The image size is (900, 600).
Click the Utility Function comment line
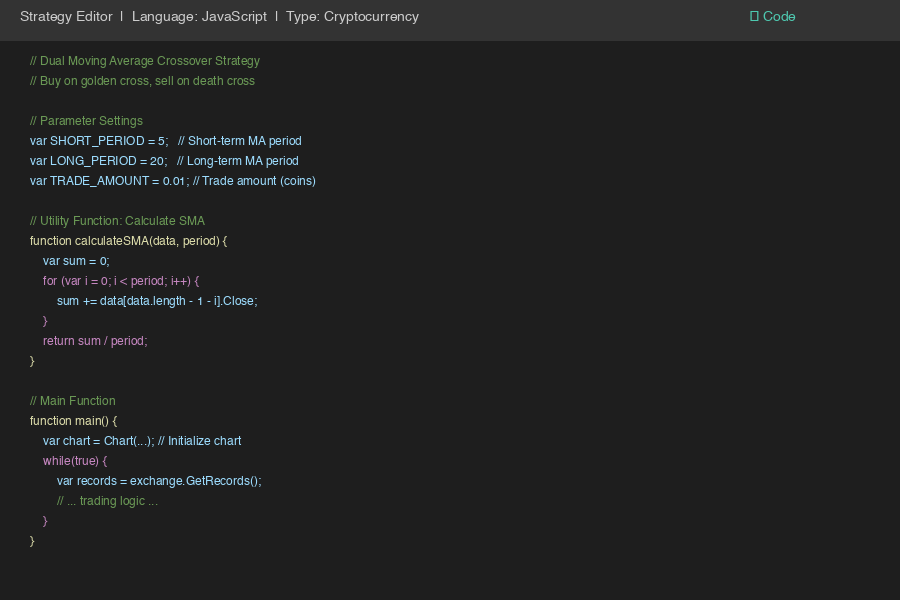(118, 220)
